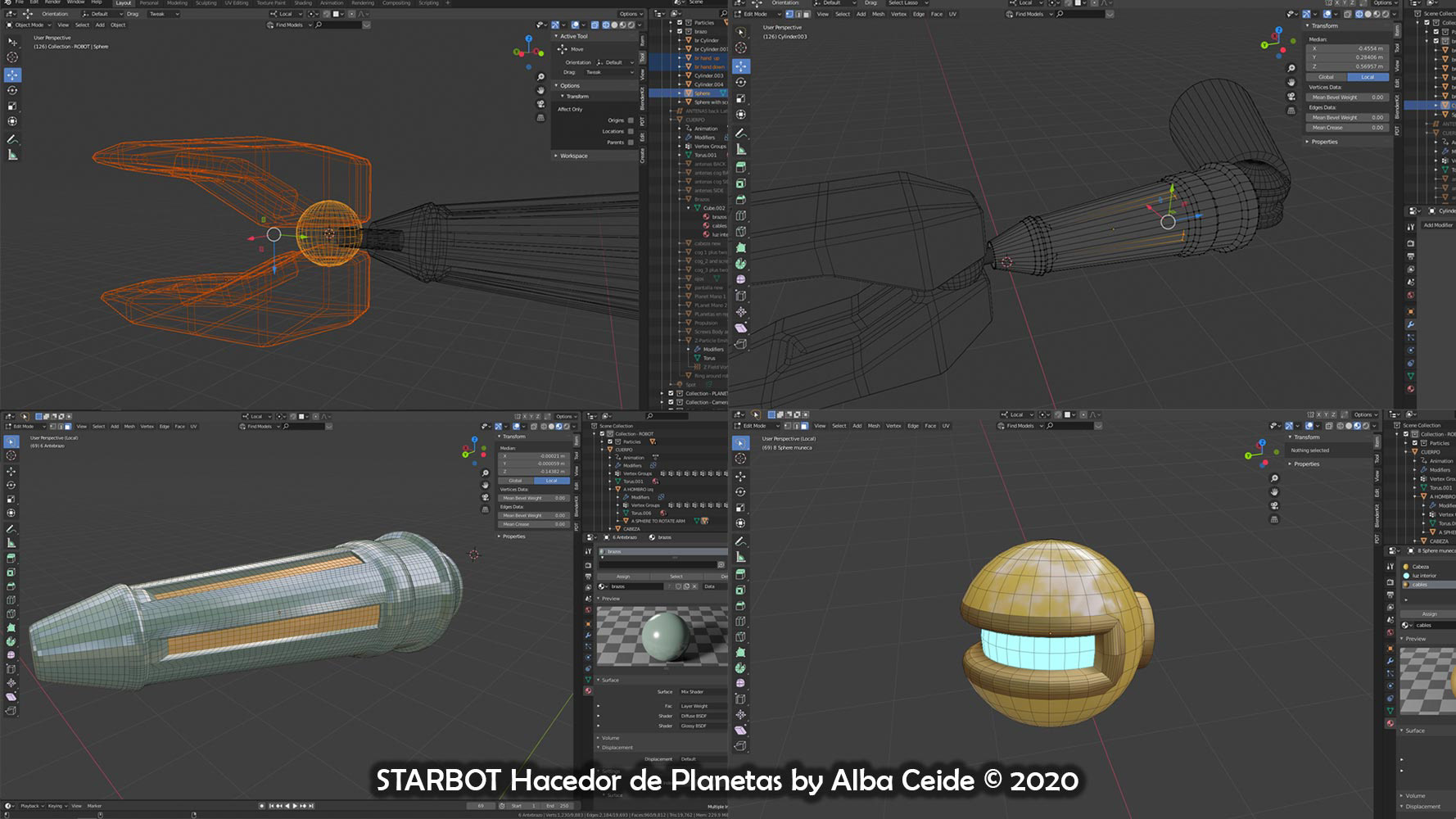Select the Rotate tool in Object Mode viewport

point(12,90)
